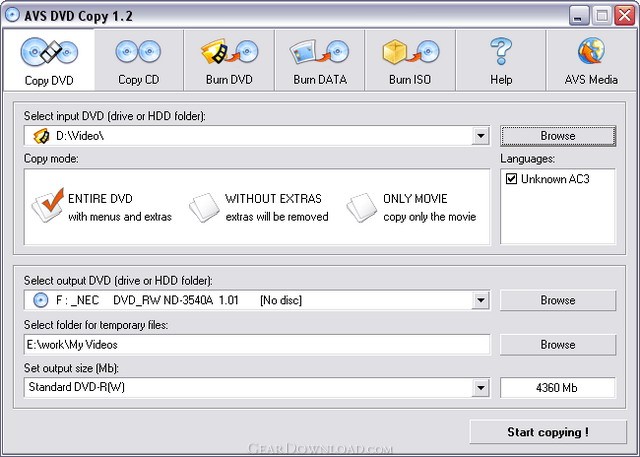Click the temporary files folder path field
The image size is (640, 457).
pos(257,344)
